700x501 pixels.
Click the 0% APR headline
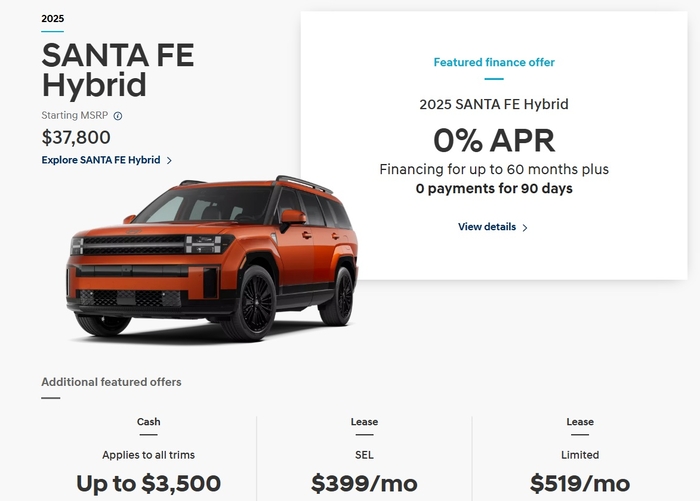tap(494, 140)
